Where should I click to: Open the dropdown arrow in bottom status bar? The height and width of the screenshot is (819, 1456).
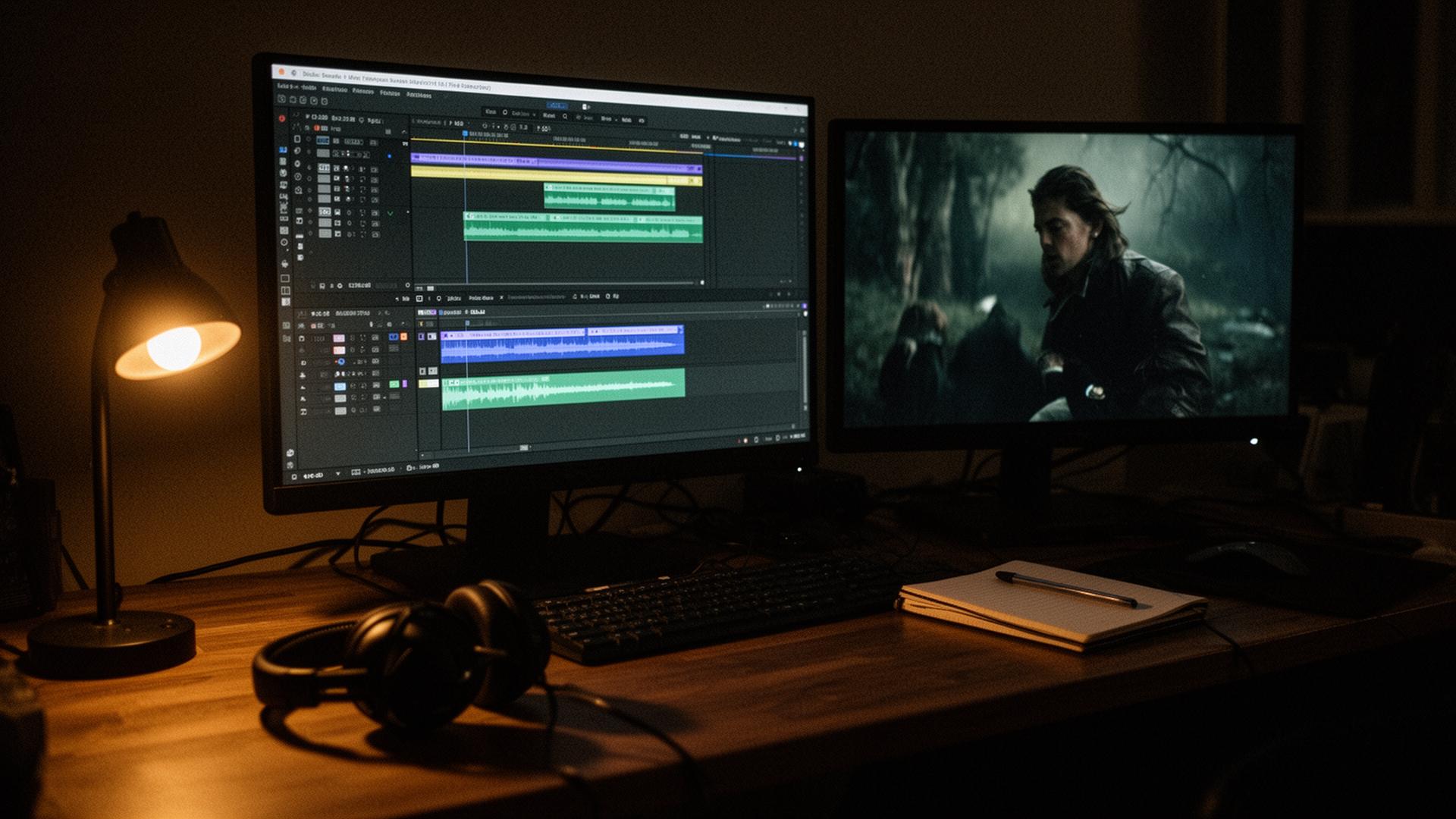click(x=338, y=474)
